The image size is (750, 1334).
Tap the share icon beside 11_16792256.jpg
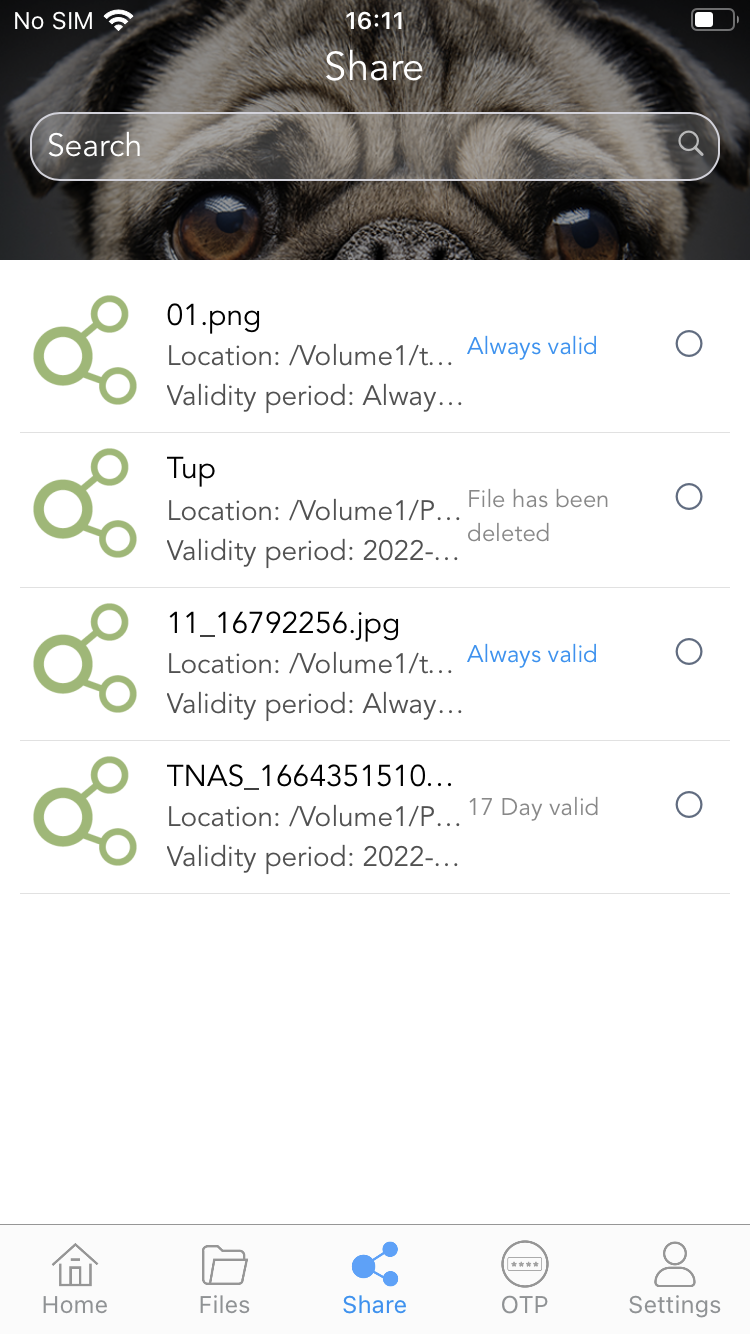coord(85,657)
